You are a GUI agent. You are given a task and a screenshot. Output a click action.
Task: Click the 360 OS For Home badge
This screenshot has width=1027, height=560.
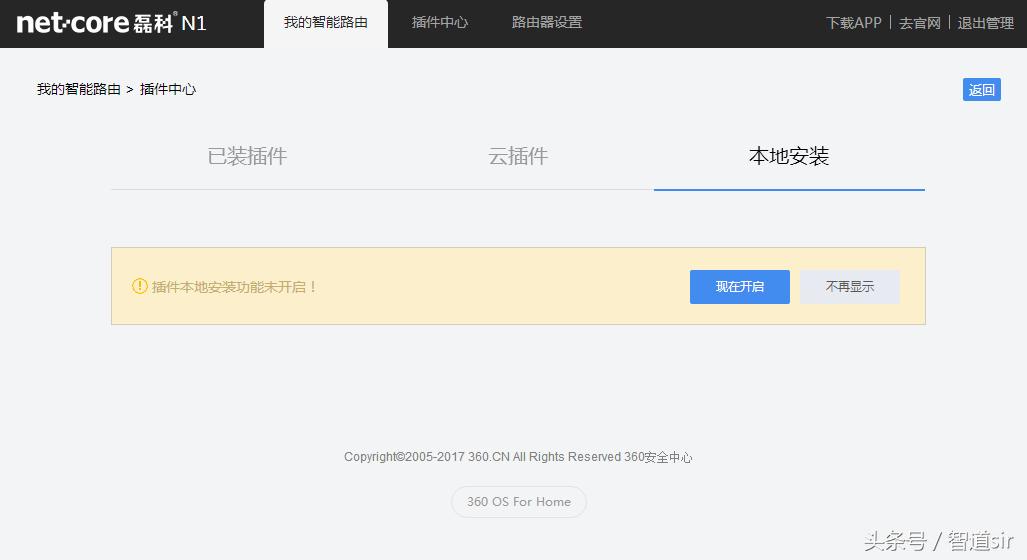(x=519, y=502)
